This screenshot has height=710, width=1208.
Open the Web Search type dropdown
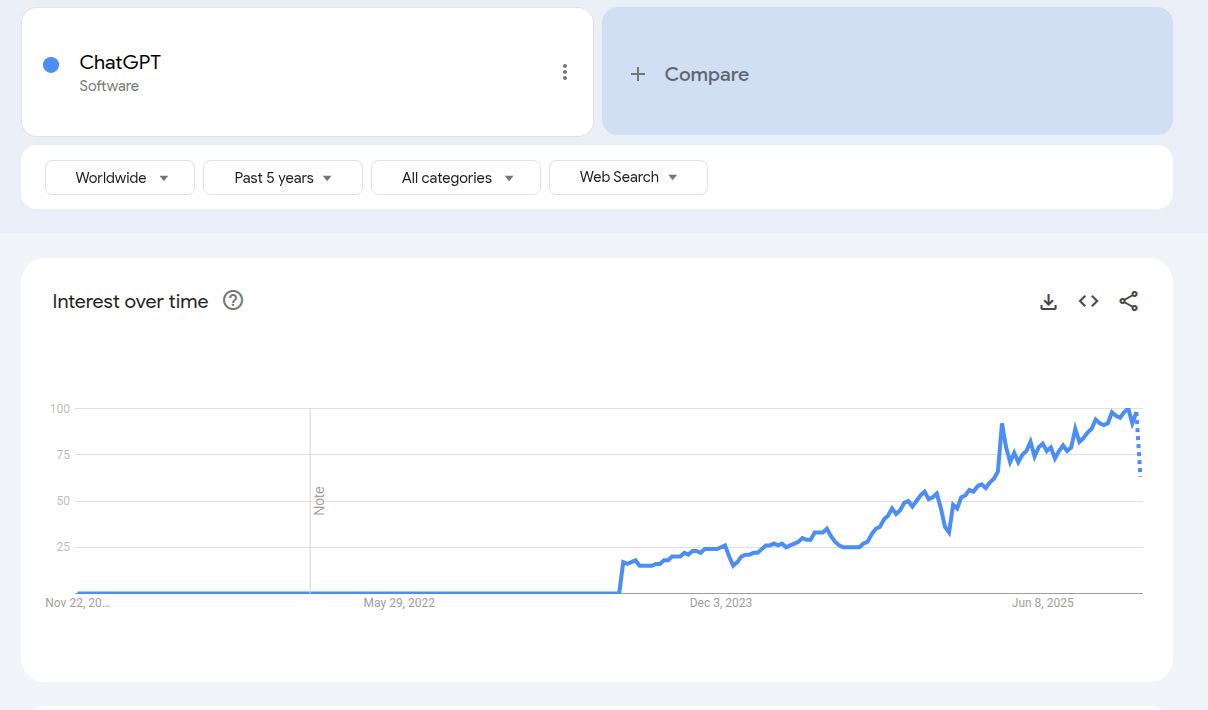click(628, 177)
